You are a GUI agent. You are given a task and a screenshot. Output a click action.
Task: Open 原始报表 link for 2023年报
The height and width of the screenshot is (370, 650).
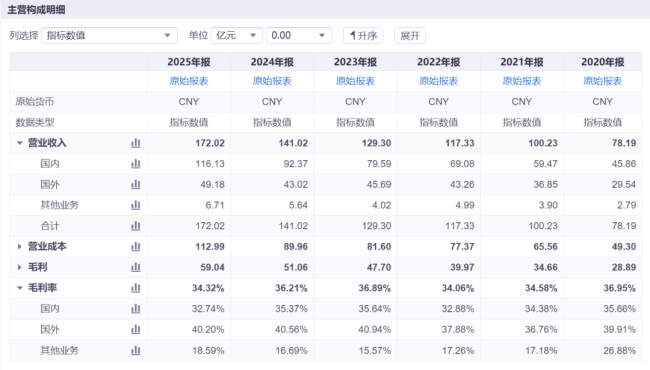355,81
